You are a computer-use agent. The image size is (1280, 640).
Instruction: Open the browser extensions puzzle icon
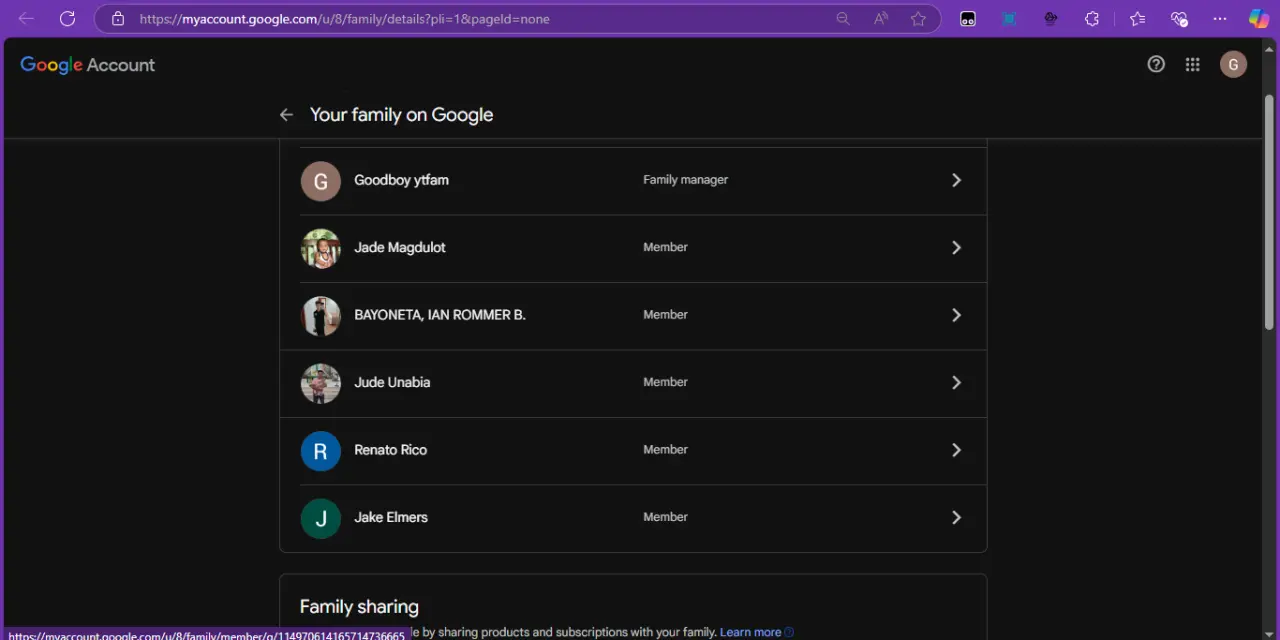(x=1092, y=19)
